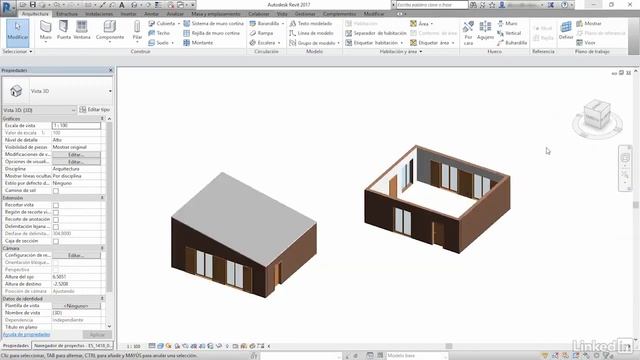640x360 pixels.
Task: Select the Escalera stair tool
Action: pos(264,42)
